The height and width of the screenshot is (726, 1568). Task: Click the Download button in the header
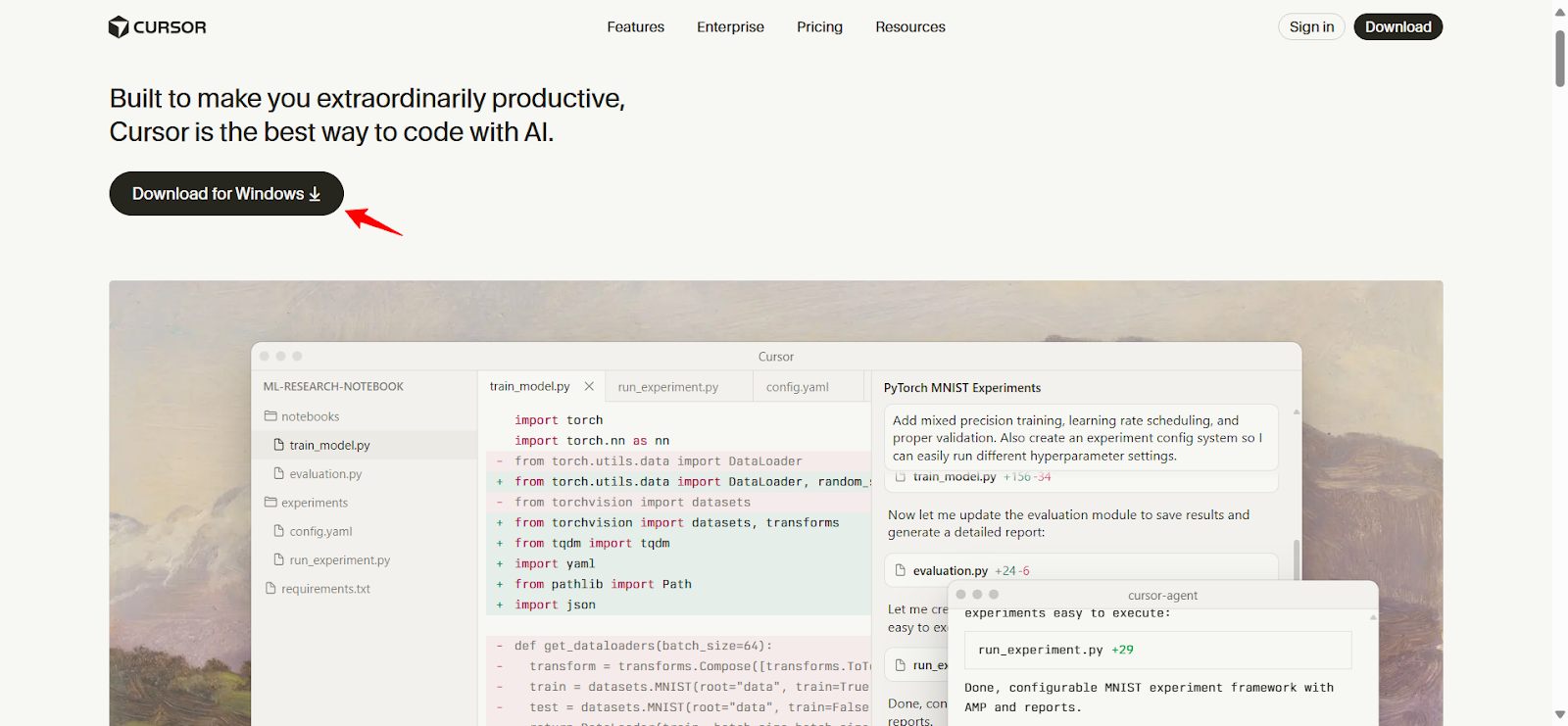(x=1398, y=27)
